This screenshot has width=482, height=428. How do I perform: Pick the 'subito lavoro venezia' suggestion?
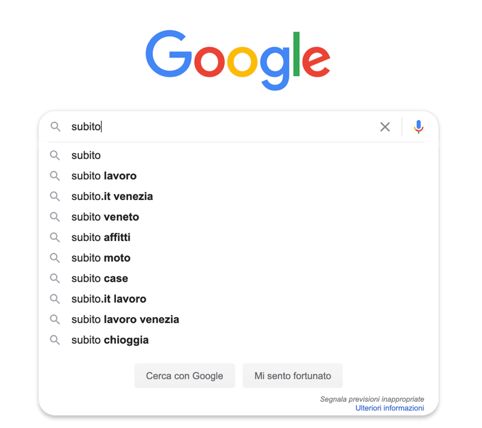237,320
